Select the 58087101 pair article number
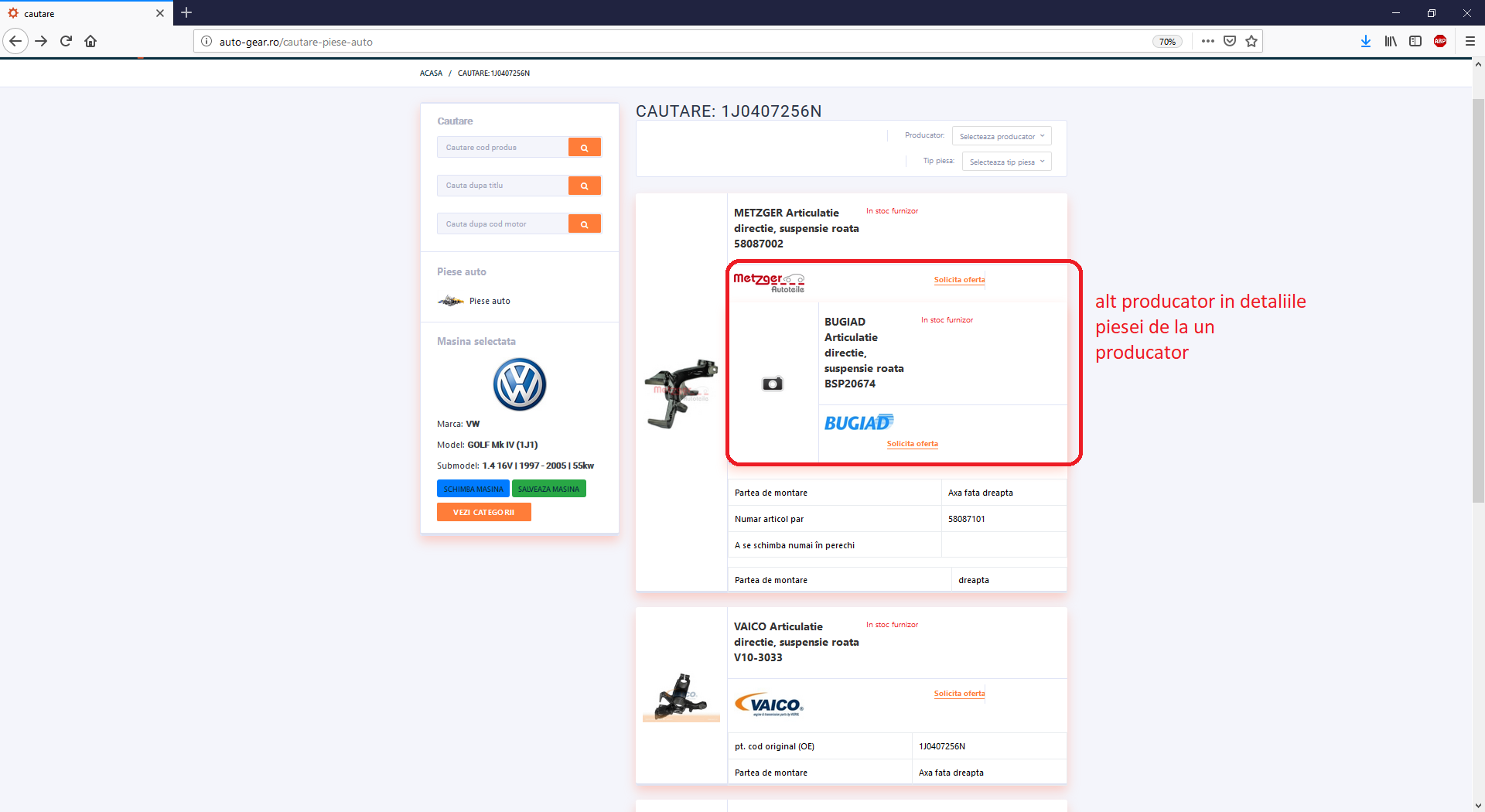The height and width of the screenshot is (812, 1485). pyautogui.click(x=967, y=519)
